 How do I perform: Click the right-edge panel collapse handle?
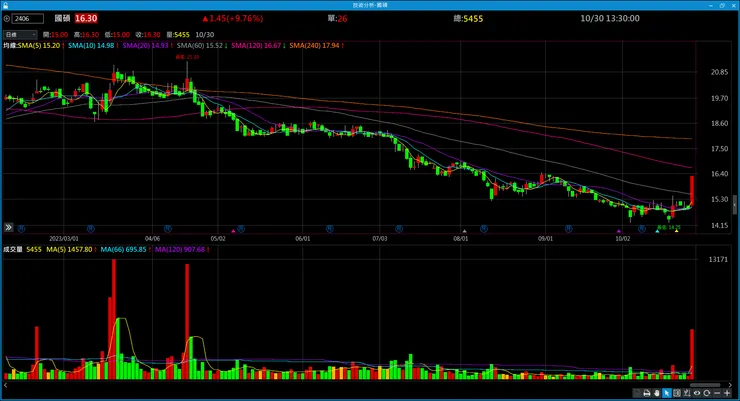(735, 205)
